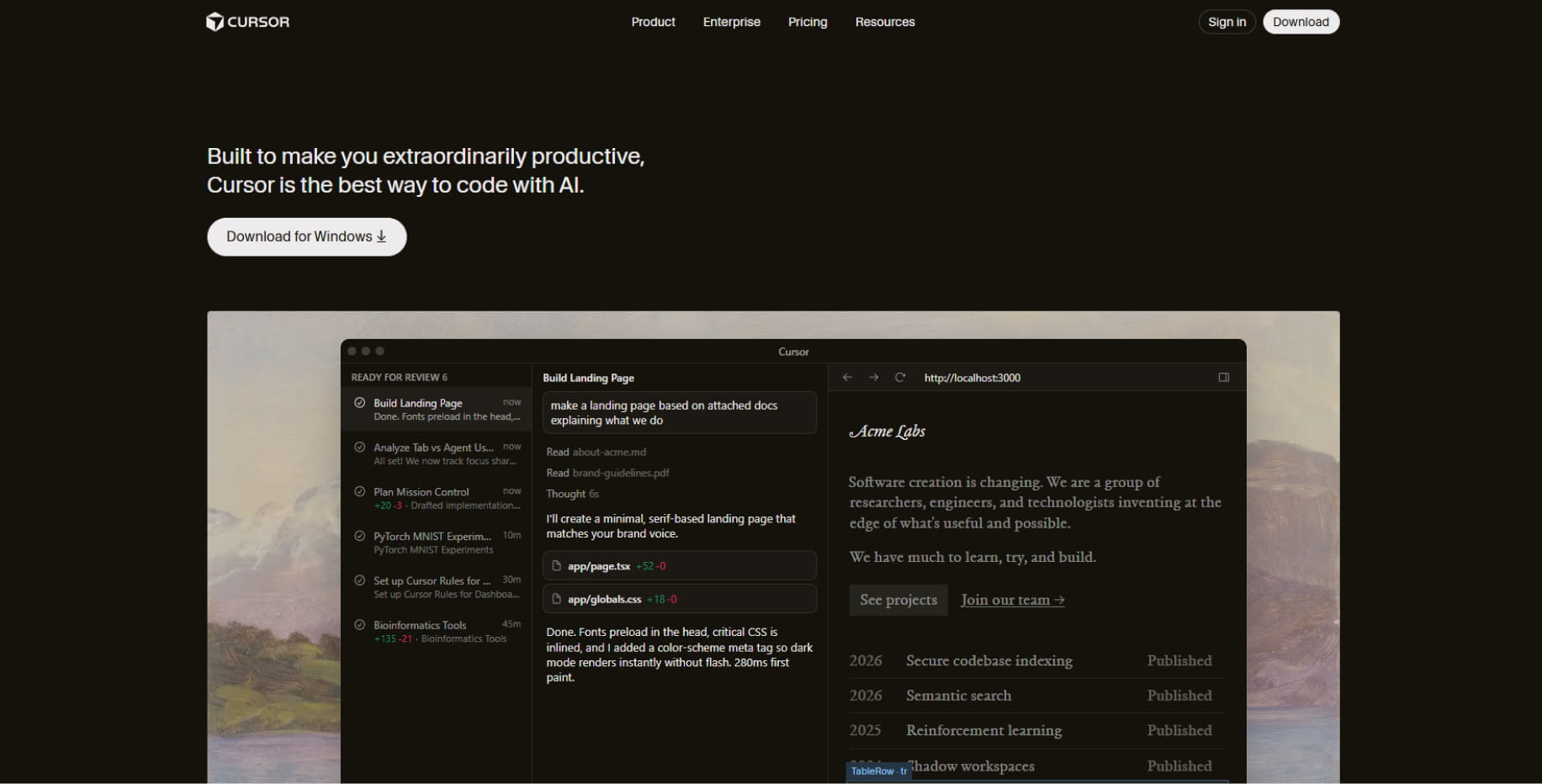Collapse the READY FOR REVIEW 6 section
This screenshot has height=784, width=1542.
click(x=400, y=377)
